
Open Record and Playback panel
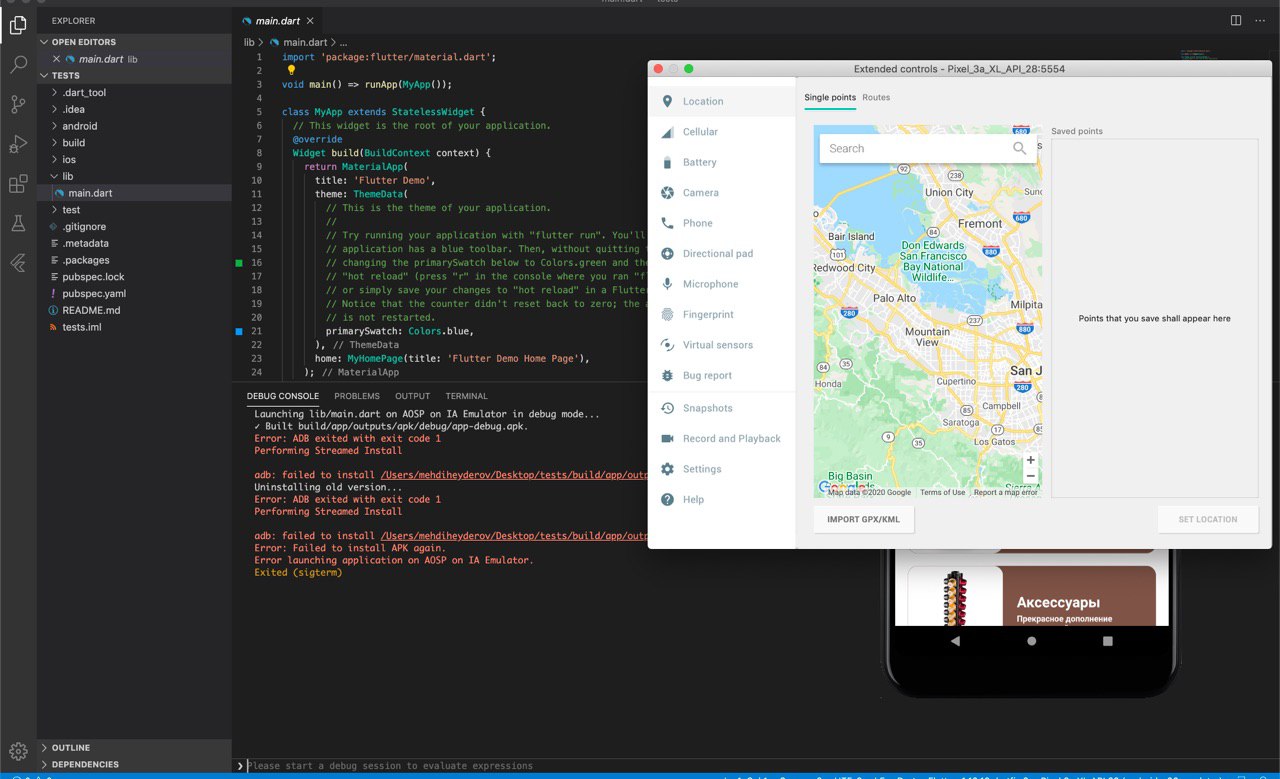(722, 439)
